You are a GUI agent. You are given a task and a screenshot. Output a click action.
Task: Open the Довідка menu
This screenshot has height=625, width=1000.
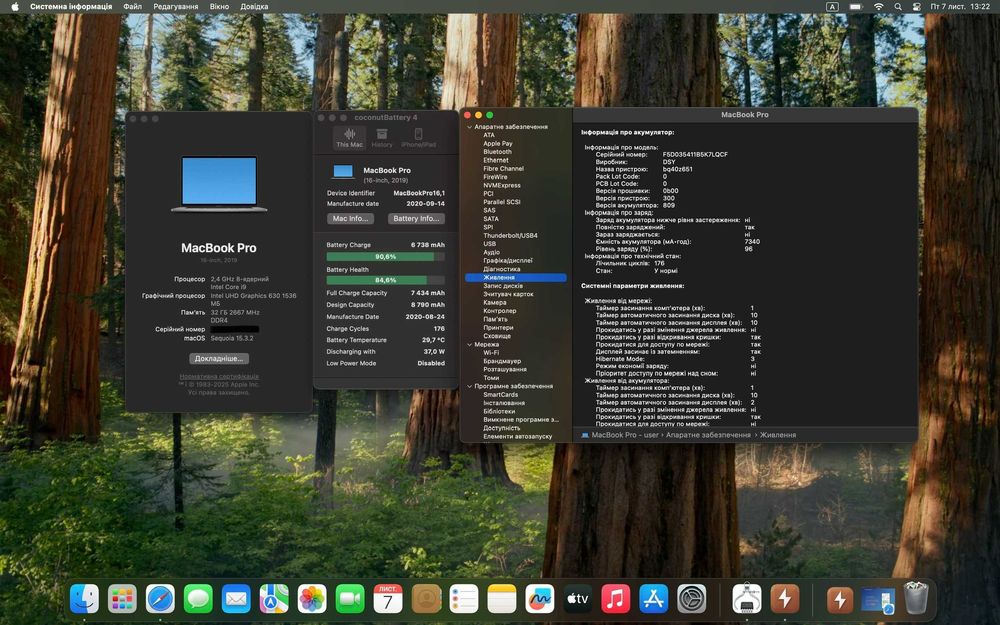254,6
